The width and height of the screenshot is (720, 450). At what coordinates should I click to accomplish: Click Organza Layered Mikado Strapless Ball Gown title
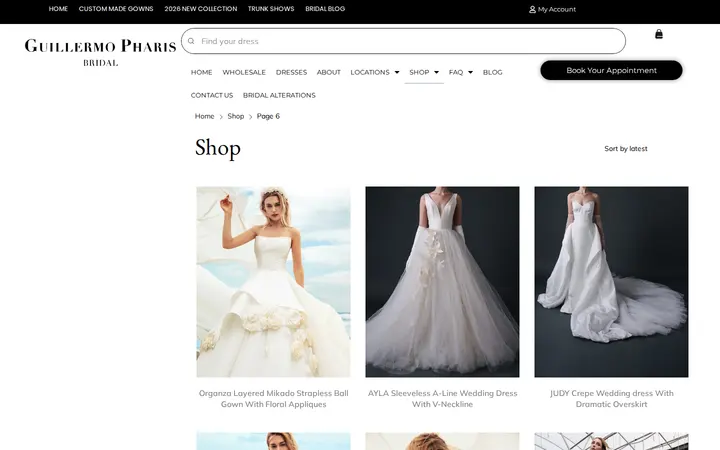pos(273,399)
